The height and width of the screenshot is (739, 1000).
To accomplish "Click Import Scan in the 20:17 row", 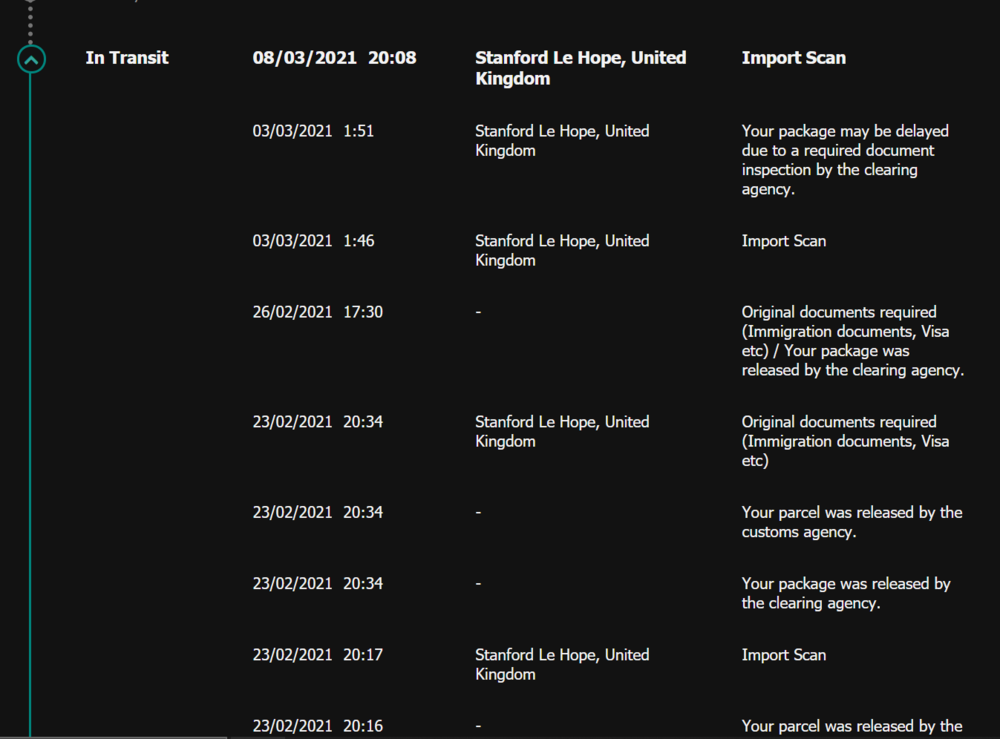I will (784, 655).
